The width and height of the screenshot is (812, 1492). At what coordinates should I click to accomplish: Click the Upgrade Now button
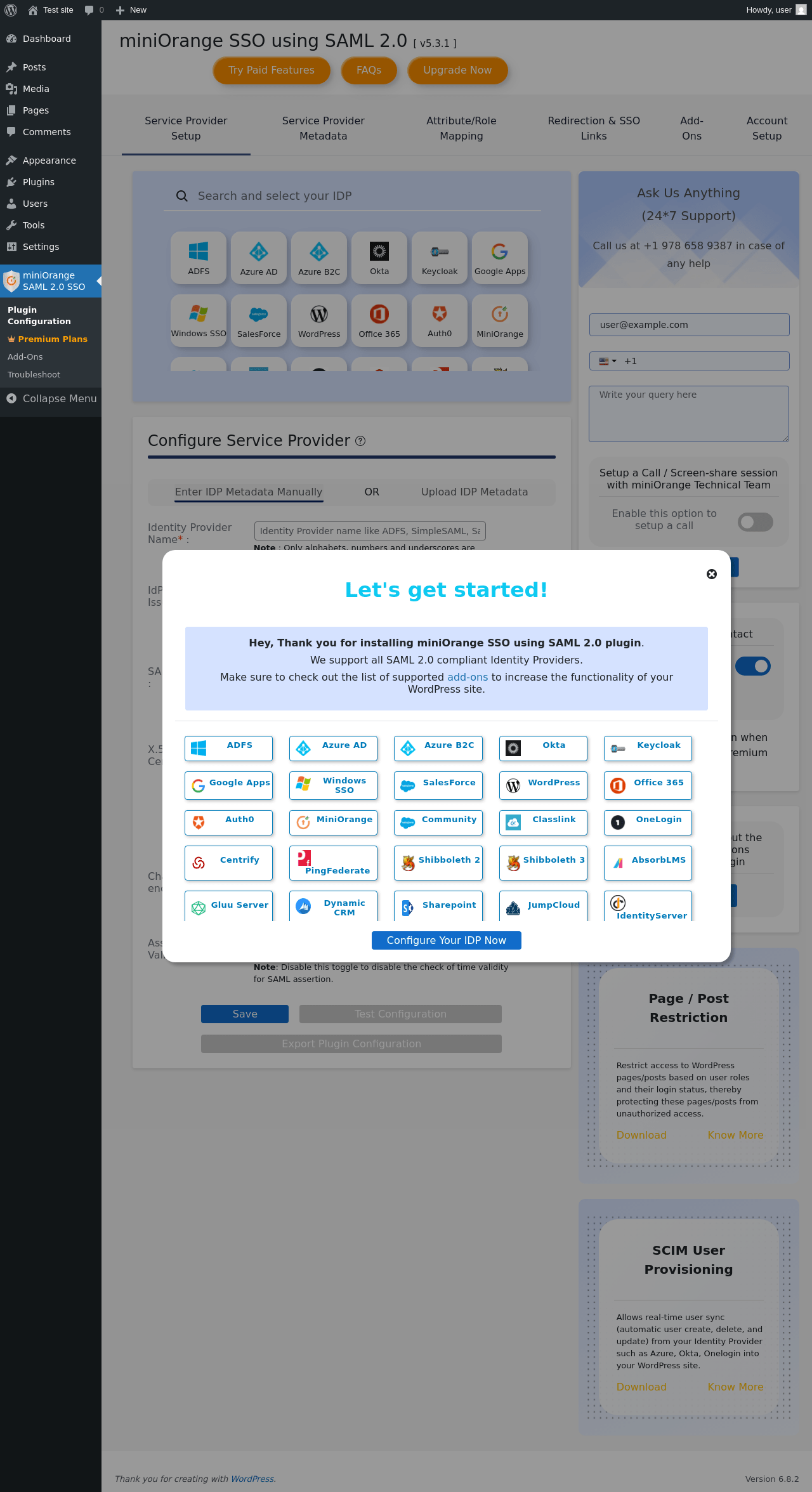457,70
